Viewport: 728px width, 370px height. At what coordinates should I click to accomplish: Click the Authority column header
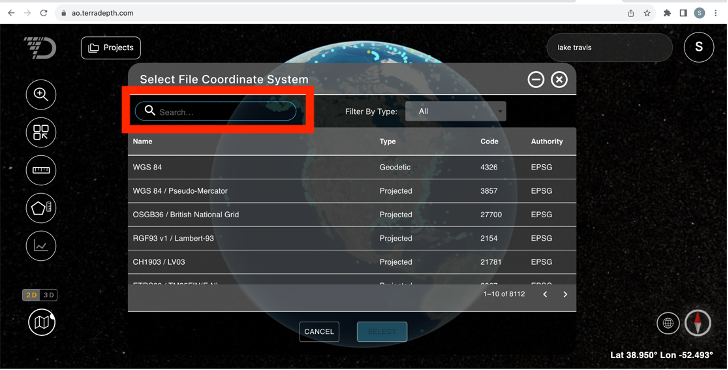click(547, 141)
